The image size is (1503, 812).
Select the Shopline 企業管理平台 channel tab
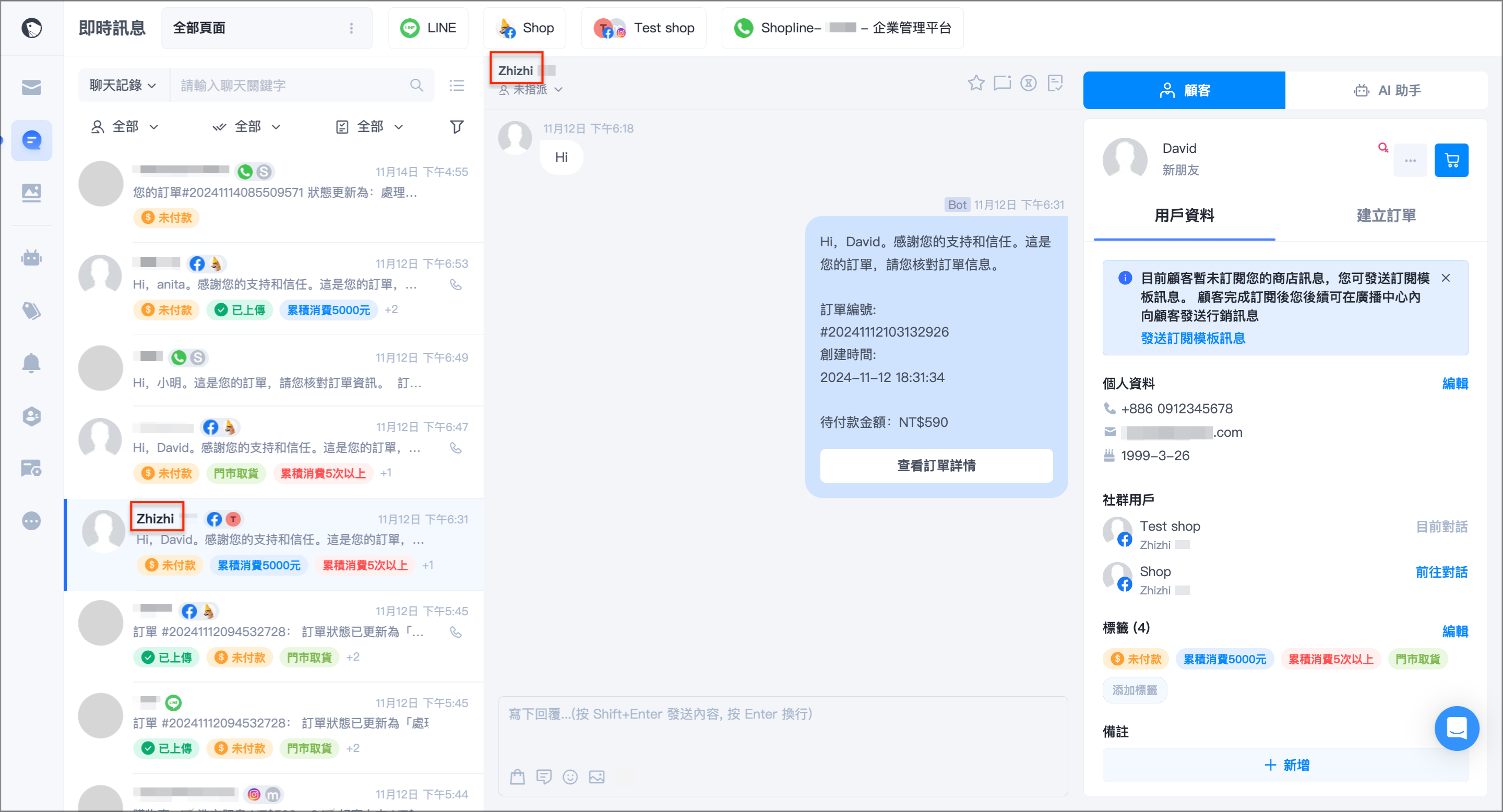pyautogui.click(x=842, y=28)
